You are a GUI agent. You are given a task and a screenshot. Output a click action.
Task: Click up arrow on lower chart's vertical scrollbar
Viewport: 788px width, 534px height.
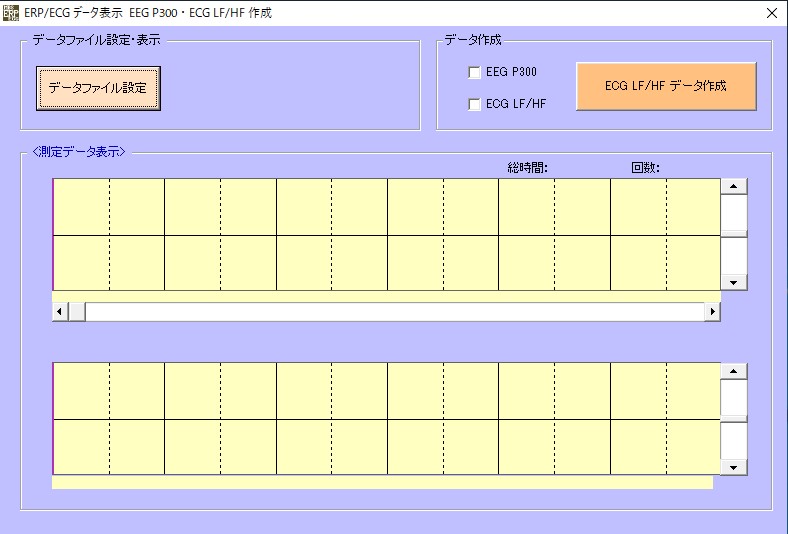pos(734,371)
